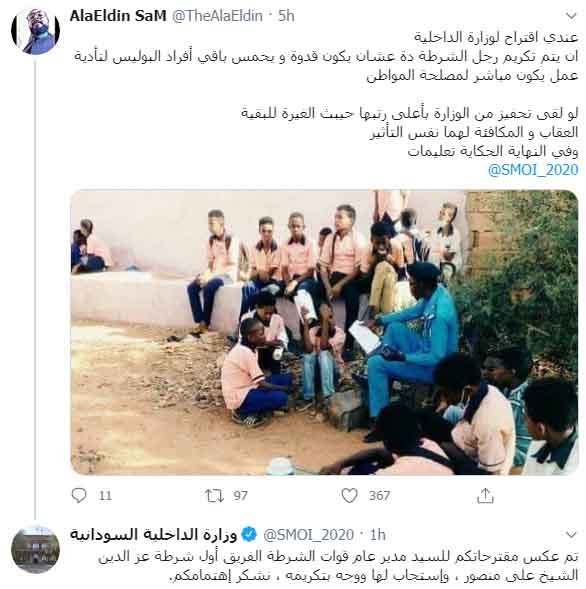This screenshot has height=589, width=586.
Task: Open the share tweet icon
Action: pos(485,495)
